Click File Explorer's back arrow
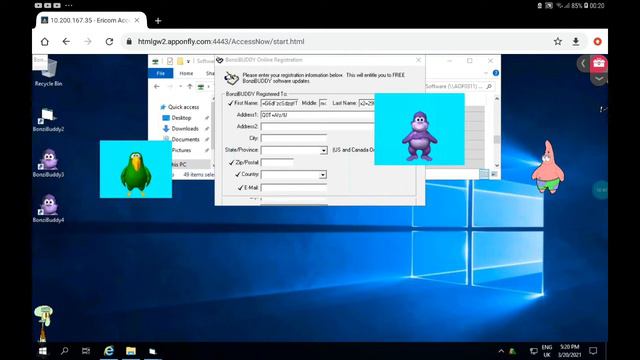640x360 pixels. [157, 87]
